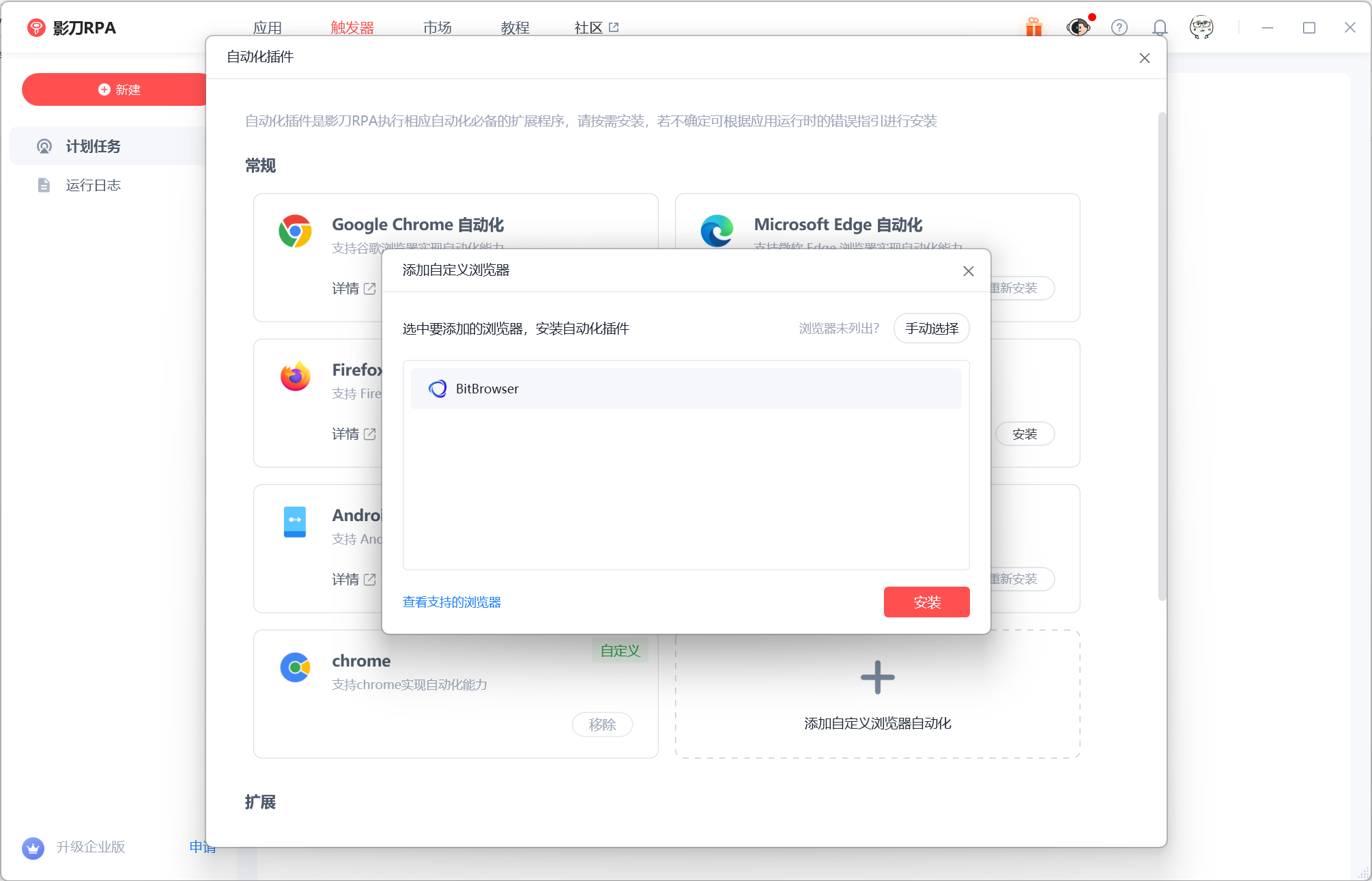
Task: Open 查看支持的浏览器 link
Action: (x=451, y=602)
